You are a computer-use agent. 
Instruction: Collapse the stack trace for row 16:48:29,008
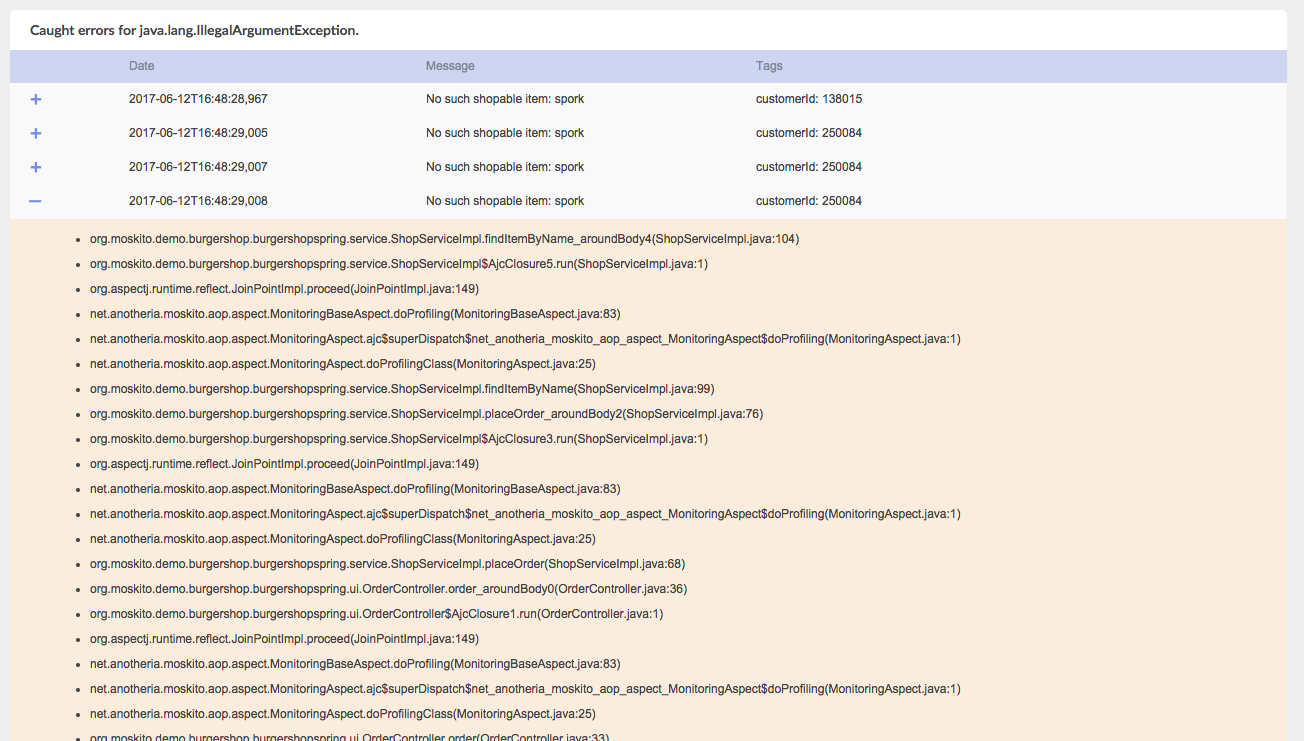[36, 201]
